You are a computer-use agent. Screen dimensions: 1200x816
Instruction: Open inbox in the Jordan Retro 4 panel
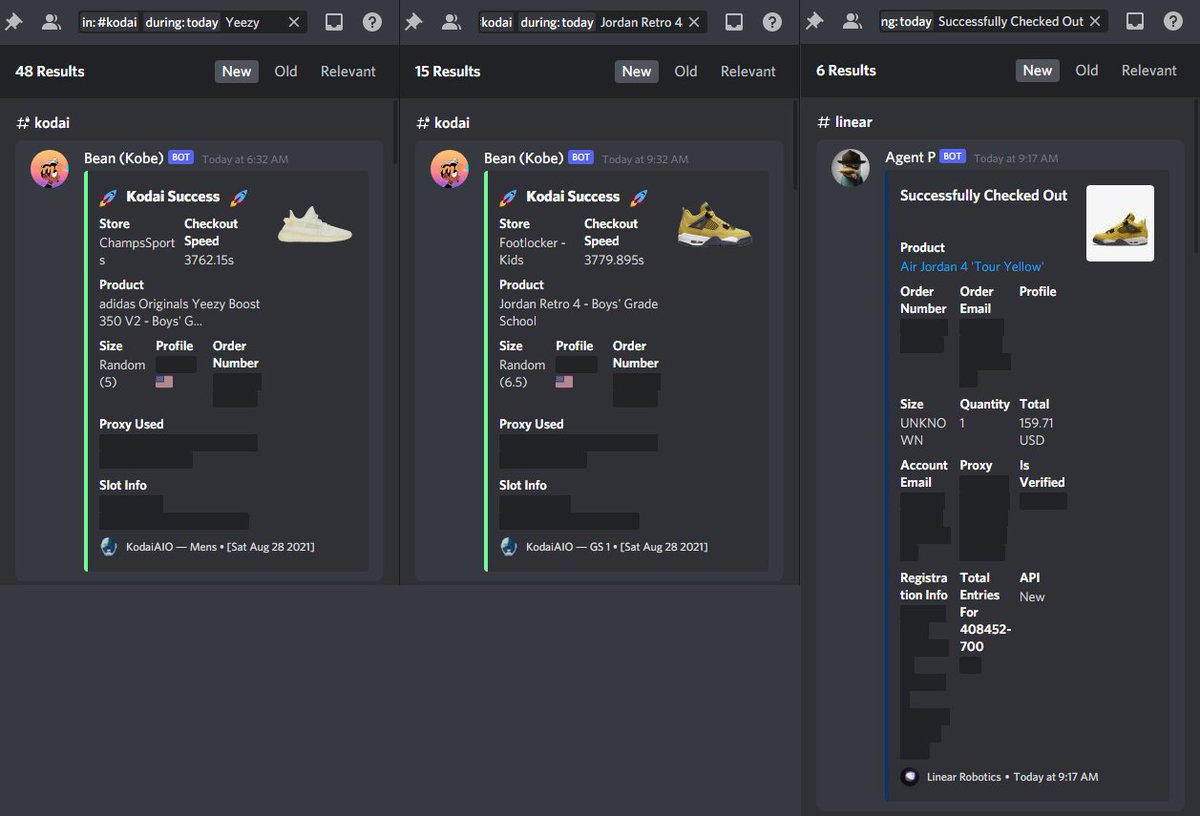point(734,22)
